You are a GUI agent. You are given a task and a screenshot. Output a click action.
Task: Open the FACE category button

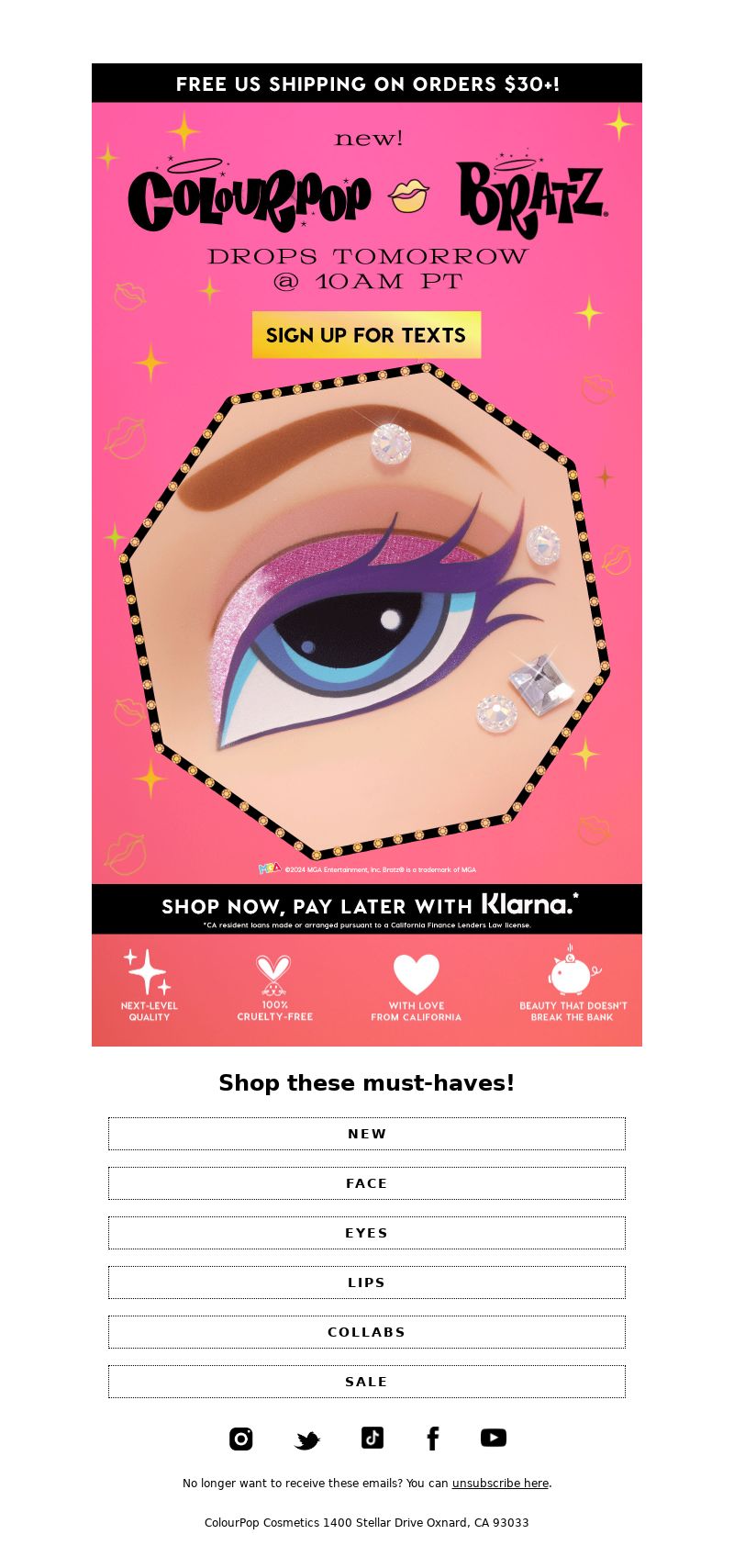(x=367, y=1183)
